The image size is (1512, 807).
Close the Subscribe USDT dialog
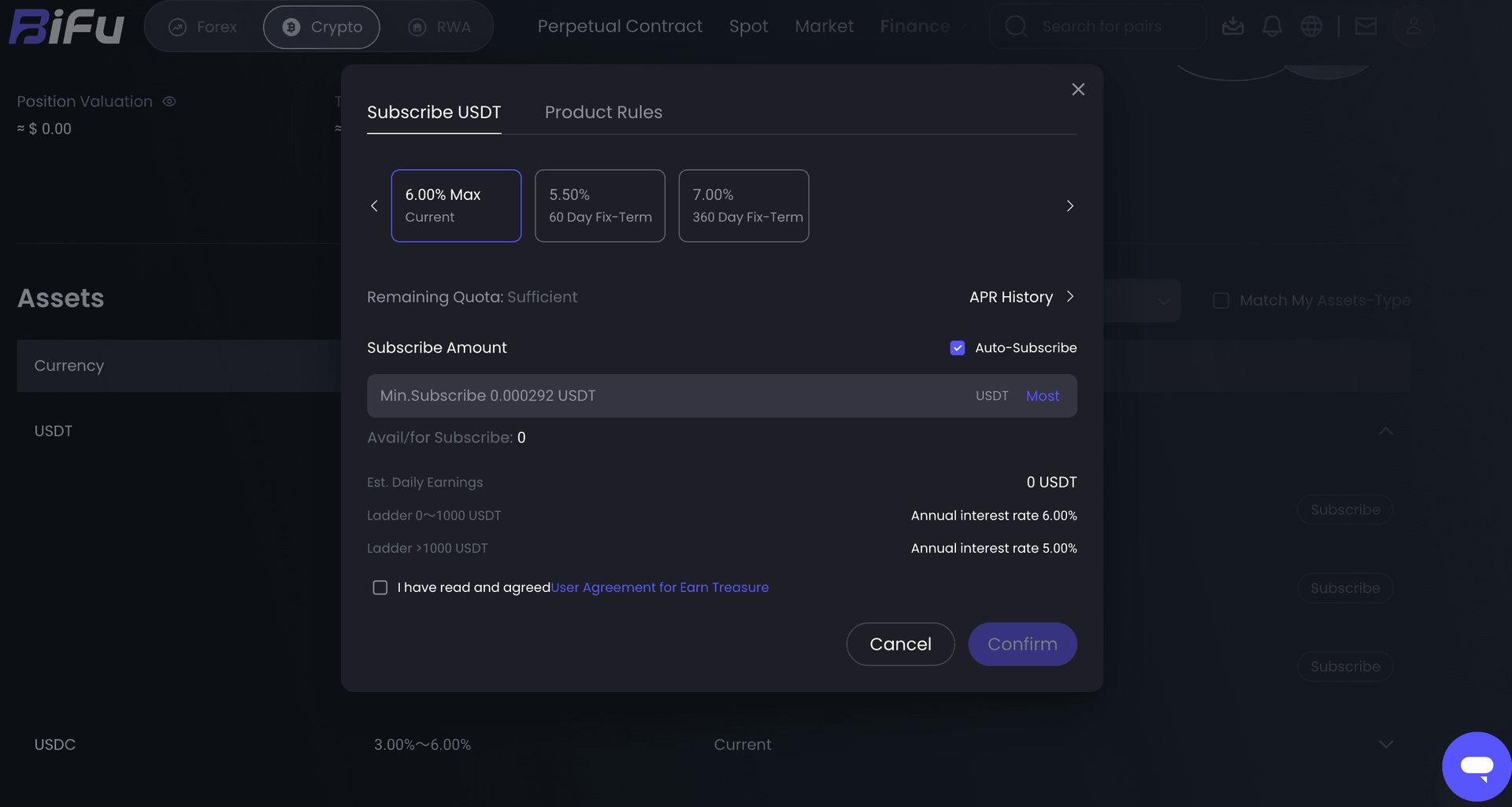1078,90
